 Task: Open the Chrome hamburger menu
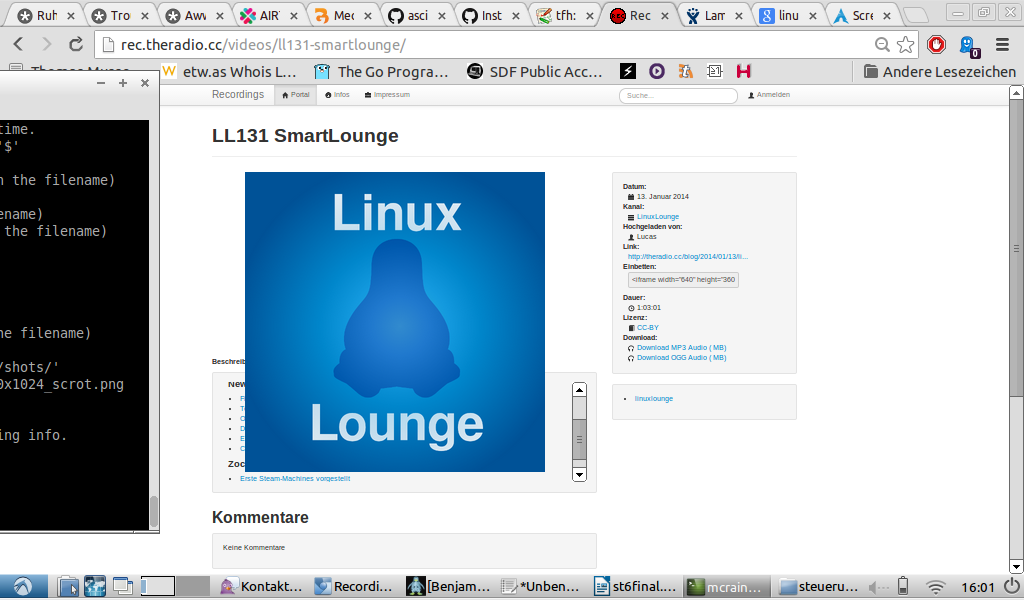point(1001,45)
